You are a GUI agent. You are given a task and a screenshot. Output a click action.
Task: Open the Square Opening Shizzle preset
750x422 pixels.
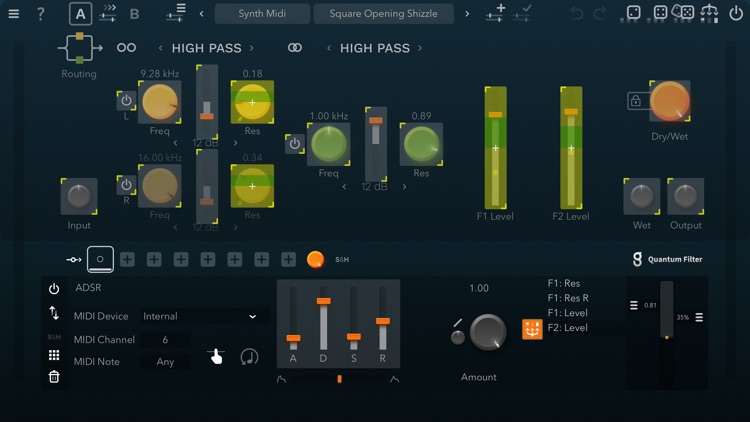(x=383, y=13)
